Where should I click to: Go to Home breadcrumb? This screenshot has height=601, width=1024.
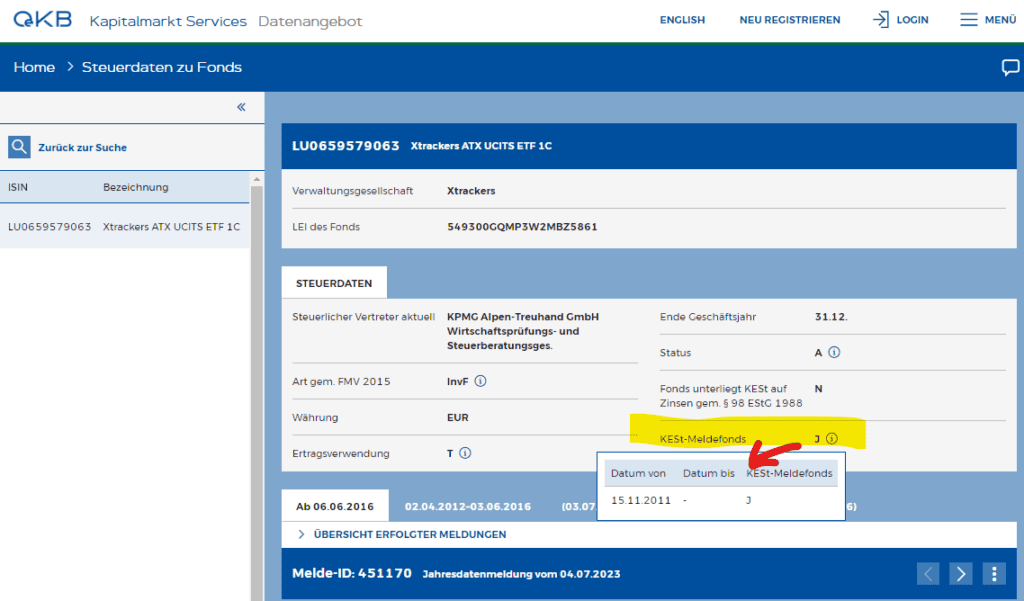click(34, 67)
